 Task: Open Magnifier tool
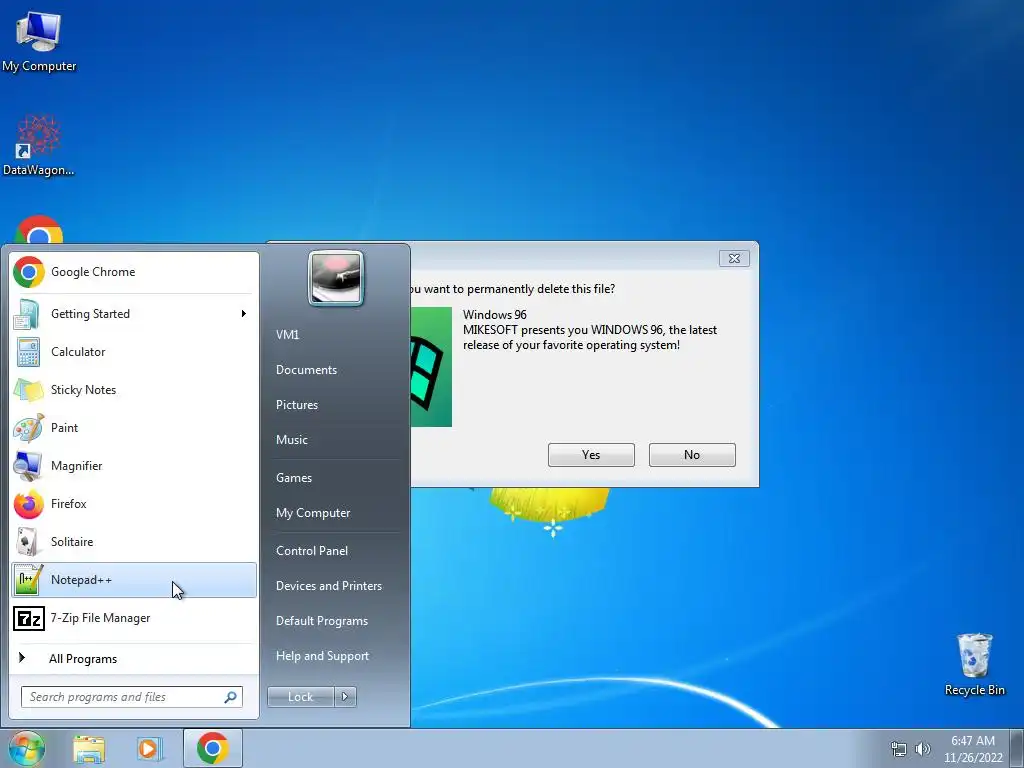[x=134, y=466]
